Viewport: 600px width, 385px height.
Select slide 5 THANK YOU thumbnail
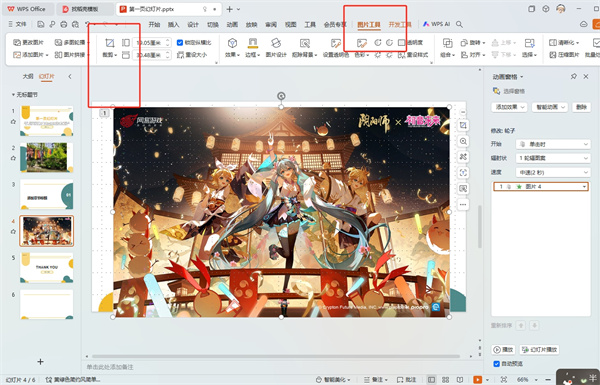(x=47, y=268)
